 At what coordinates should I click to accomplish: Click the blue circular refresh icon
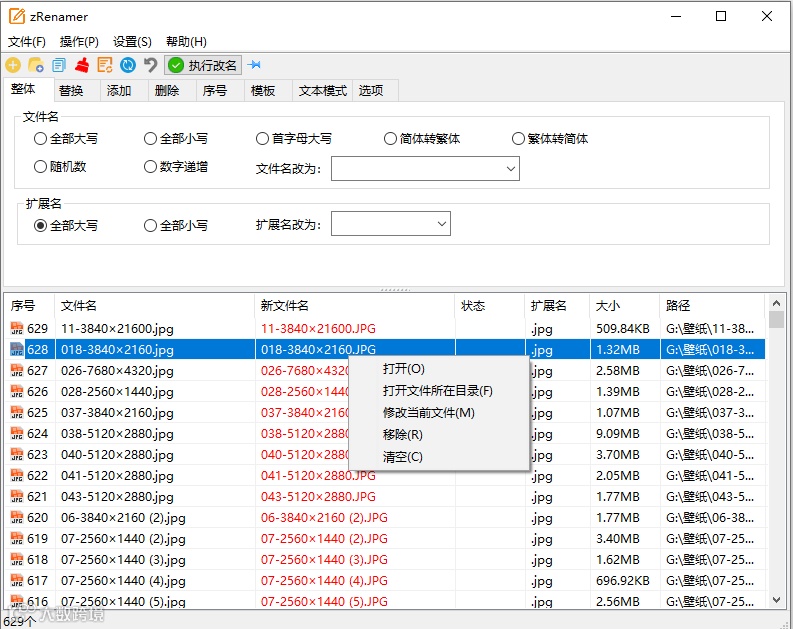click(x=127, y=65)
